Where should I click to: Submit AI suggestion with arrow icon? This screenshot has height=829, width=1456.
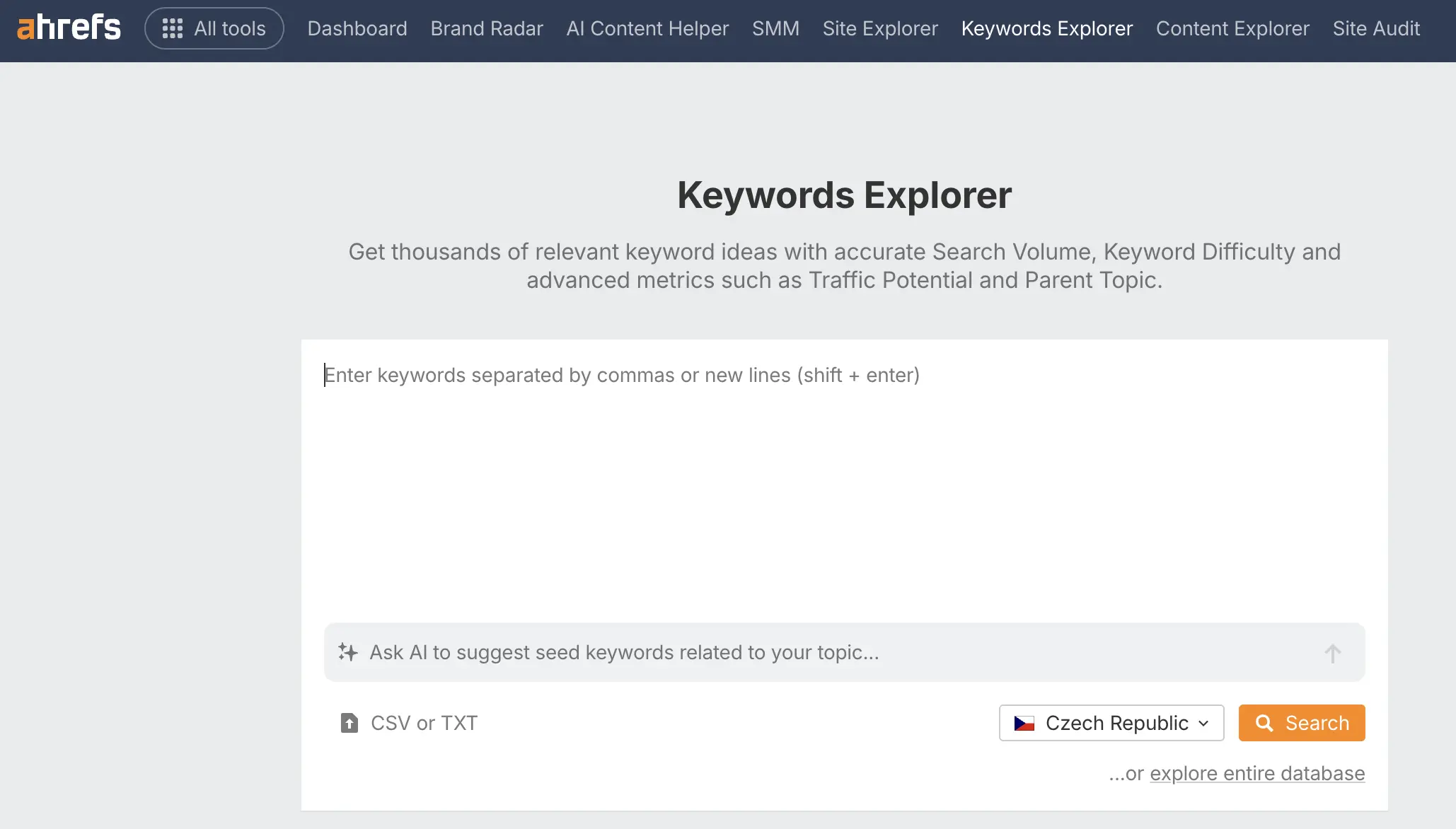click(x=1332, y=653)
